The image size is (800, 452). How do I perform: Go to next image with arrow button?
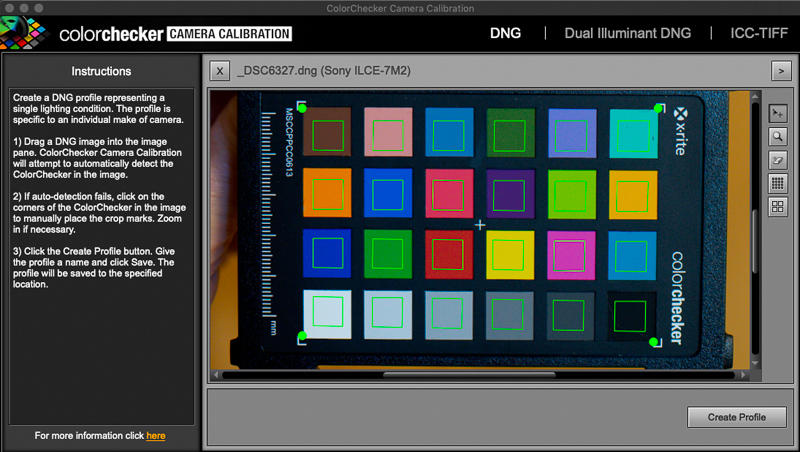point(781,71)
